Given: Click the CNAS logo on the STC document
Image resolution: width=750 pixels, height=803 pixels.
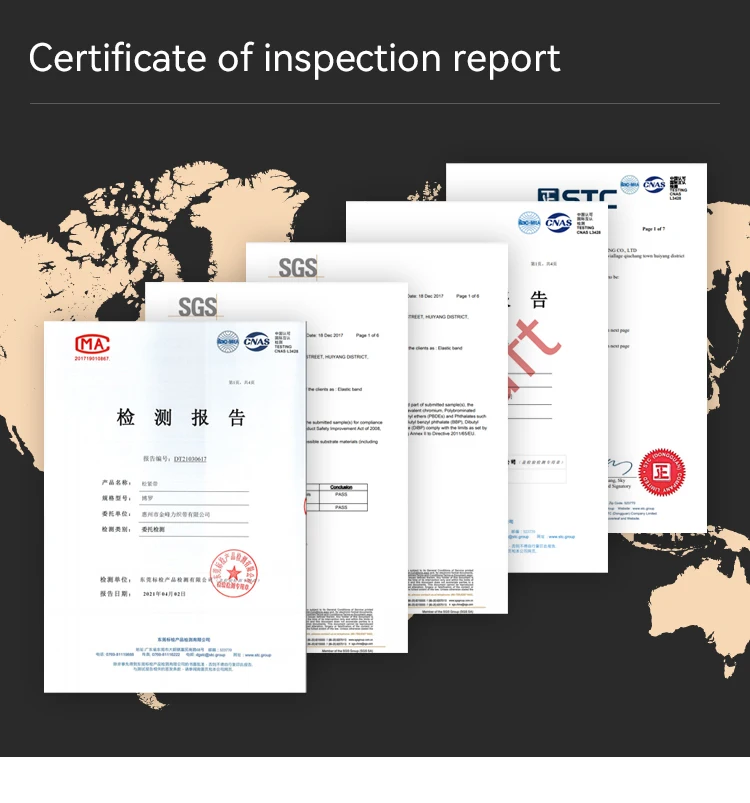Looking at the screenshot, I should (654, 184).
